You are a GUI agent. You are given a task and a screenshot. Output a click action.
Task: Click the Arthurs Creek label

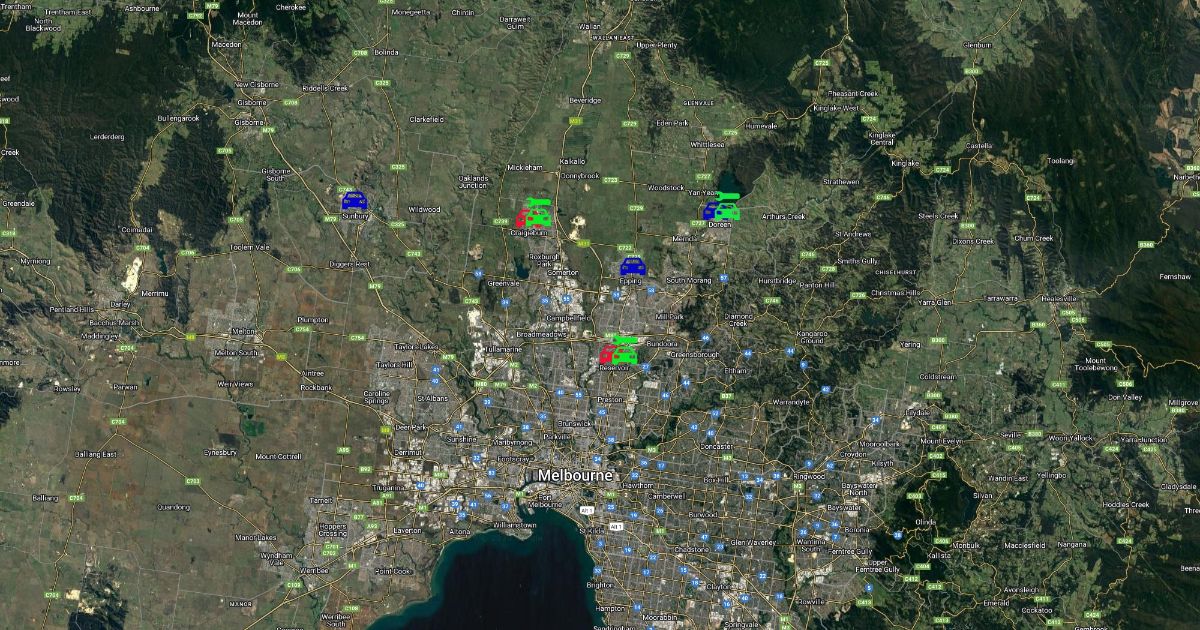click(x=783, y=216)
